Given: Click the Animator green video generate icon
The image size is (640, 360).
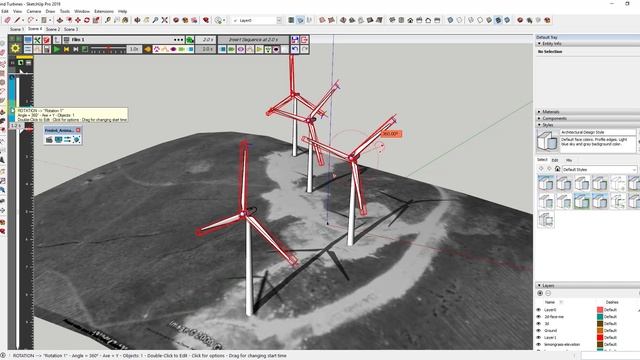Looking at the screenshot, I should (189, 40).
